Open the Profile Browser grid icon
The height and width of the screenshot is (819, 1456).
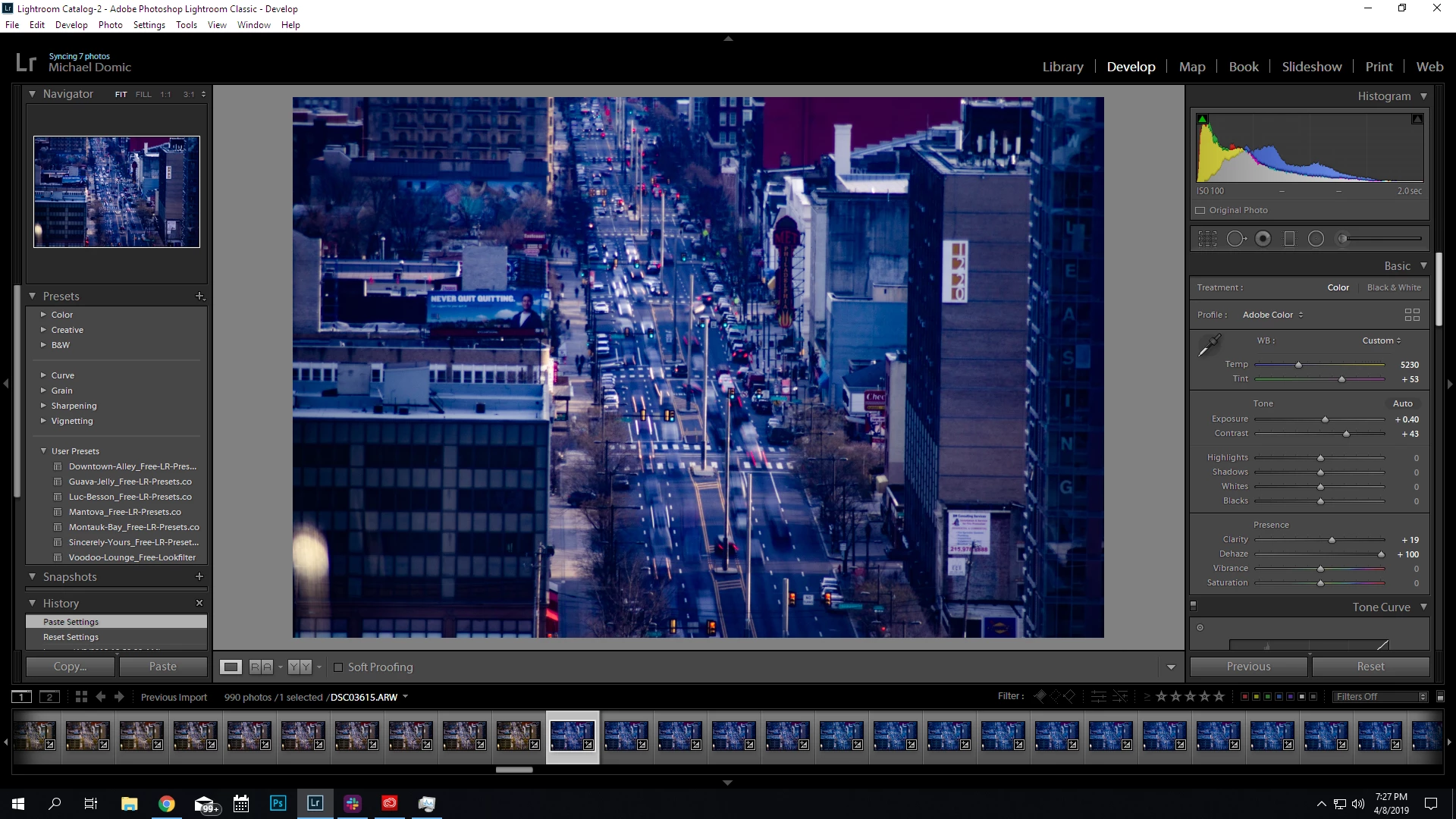click(1412, 315)
